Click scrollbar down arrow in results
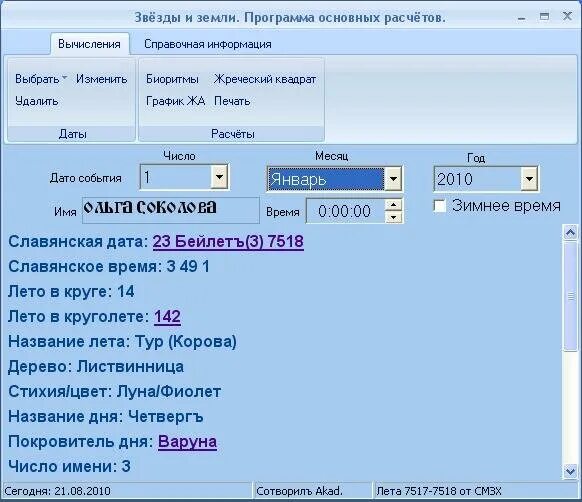 click(x=570, y=472)
